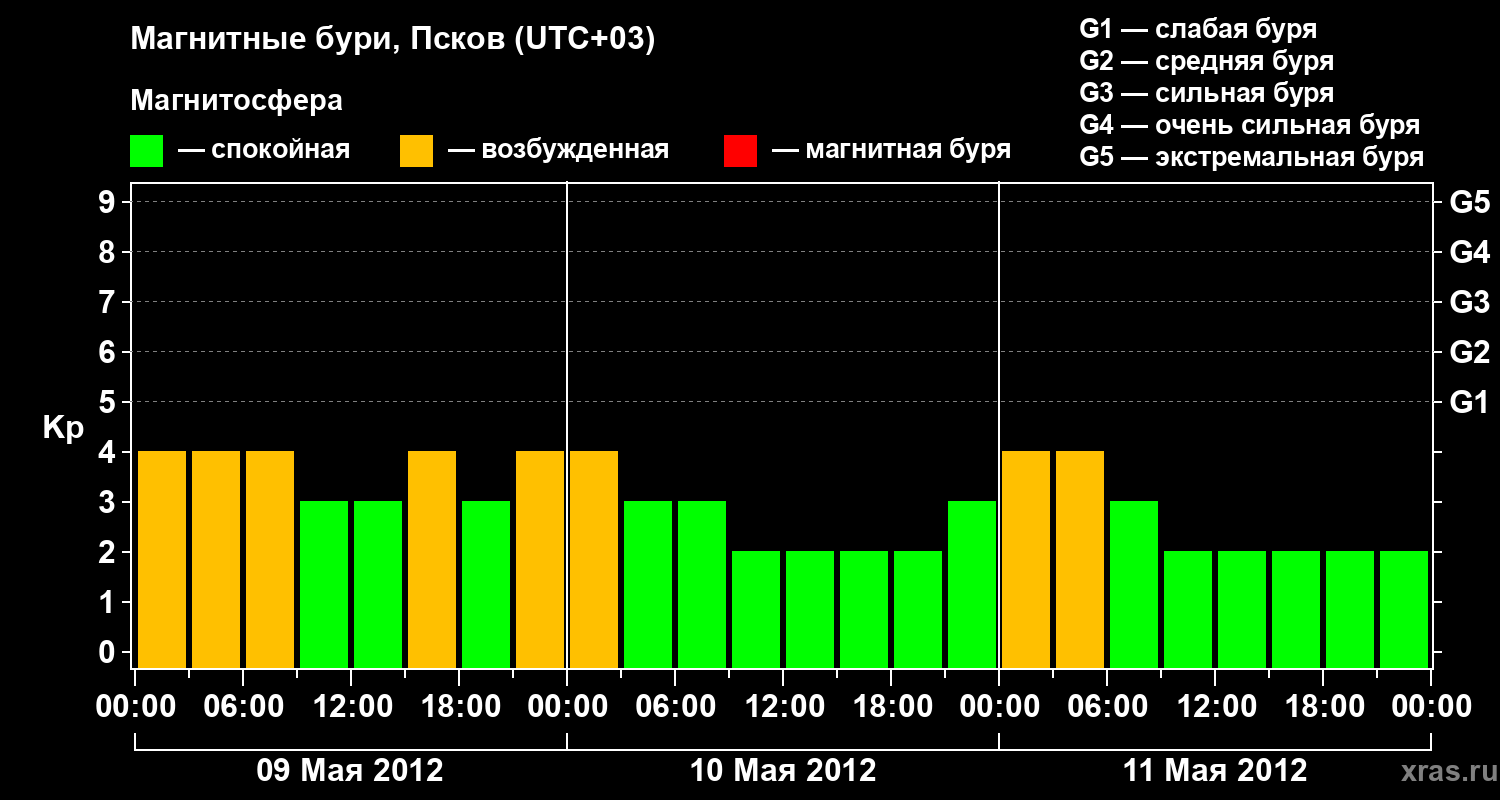Viewport: 1500px width, 800px height.
Task: Click the orange 'возбужденная' legend swatch
Action: (x=417, y=151)
